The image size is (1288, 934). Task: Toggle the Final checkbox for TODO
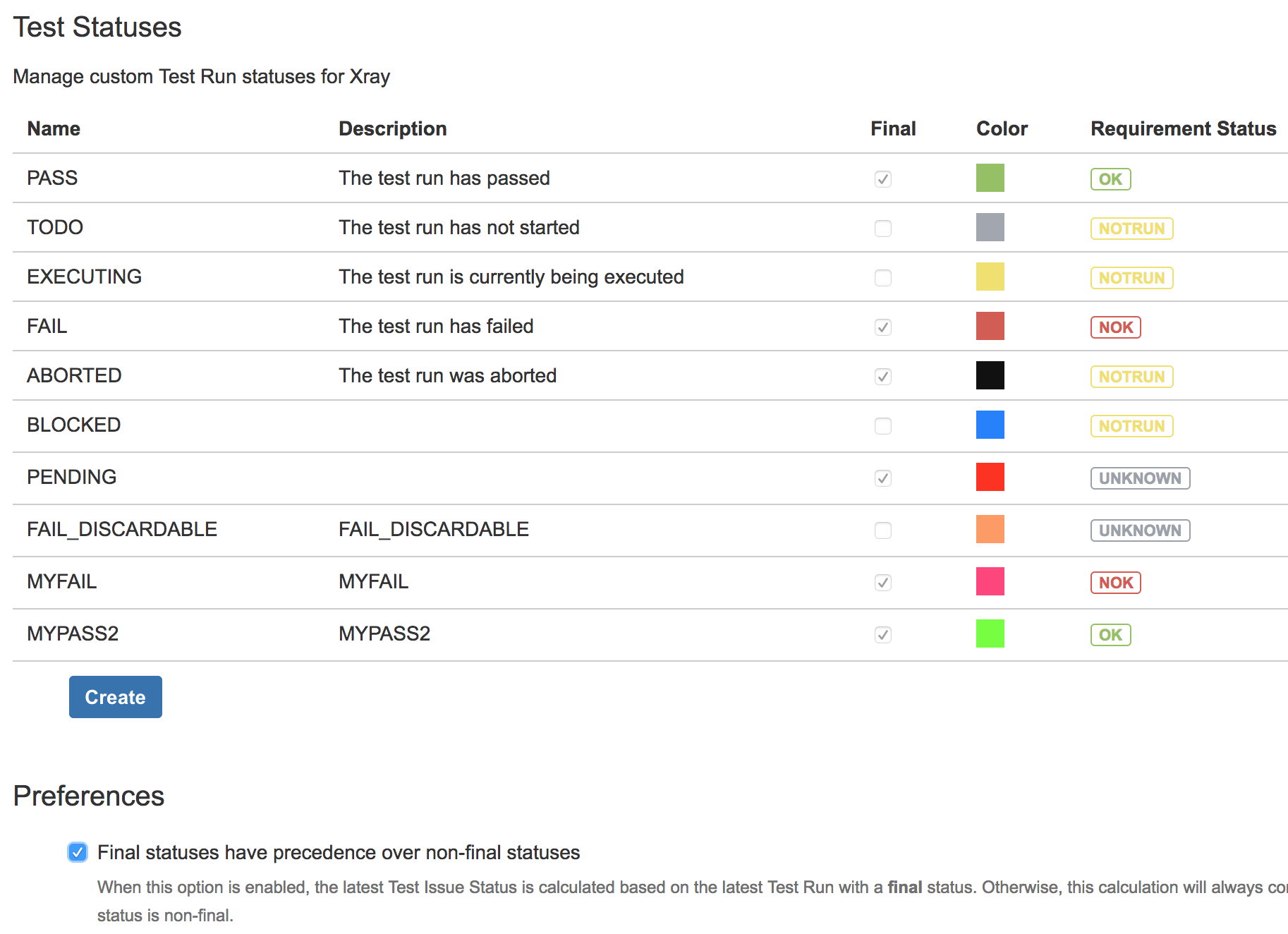pyautogui.click(x=883, y=229)
